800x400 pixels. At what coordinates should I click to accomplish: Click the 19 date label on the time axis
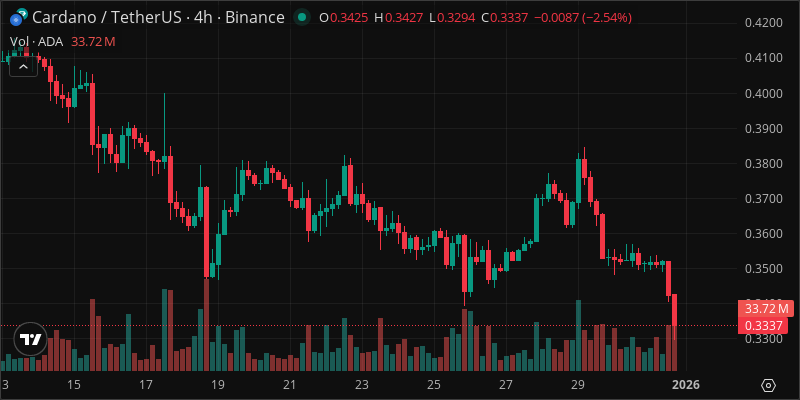pyautogui.click(x=218, y=384)
